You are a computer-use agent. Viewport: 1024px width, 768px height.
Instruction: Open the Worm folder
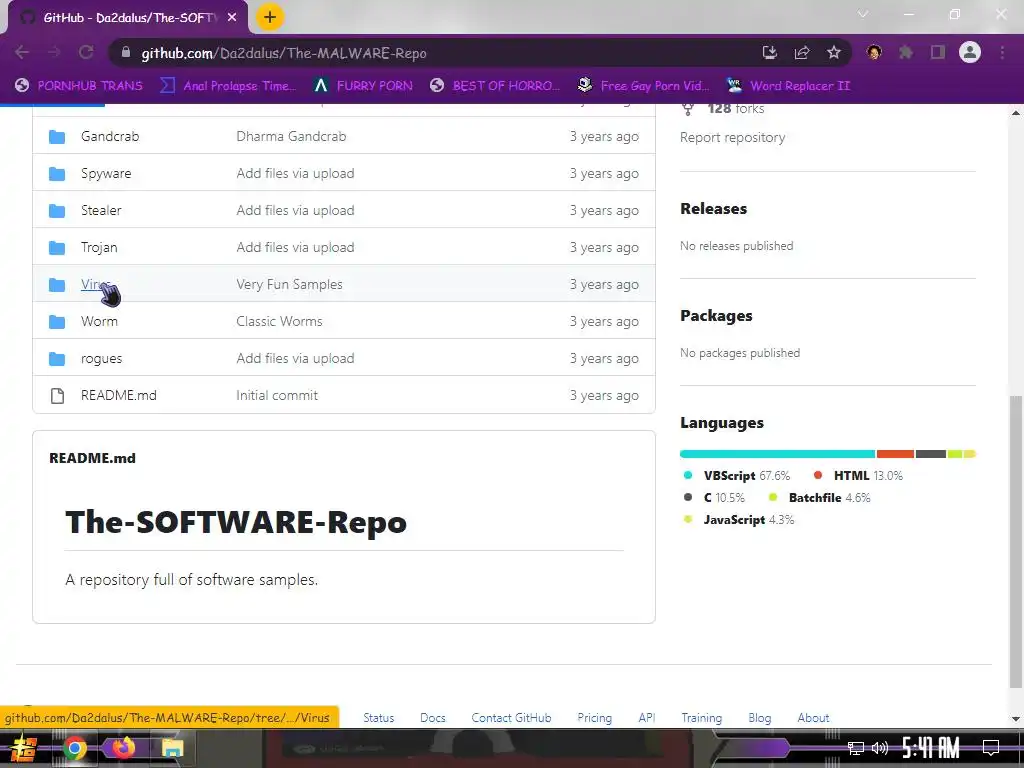(x=99, y=321)
